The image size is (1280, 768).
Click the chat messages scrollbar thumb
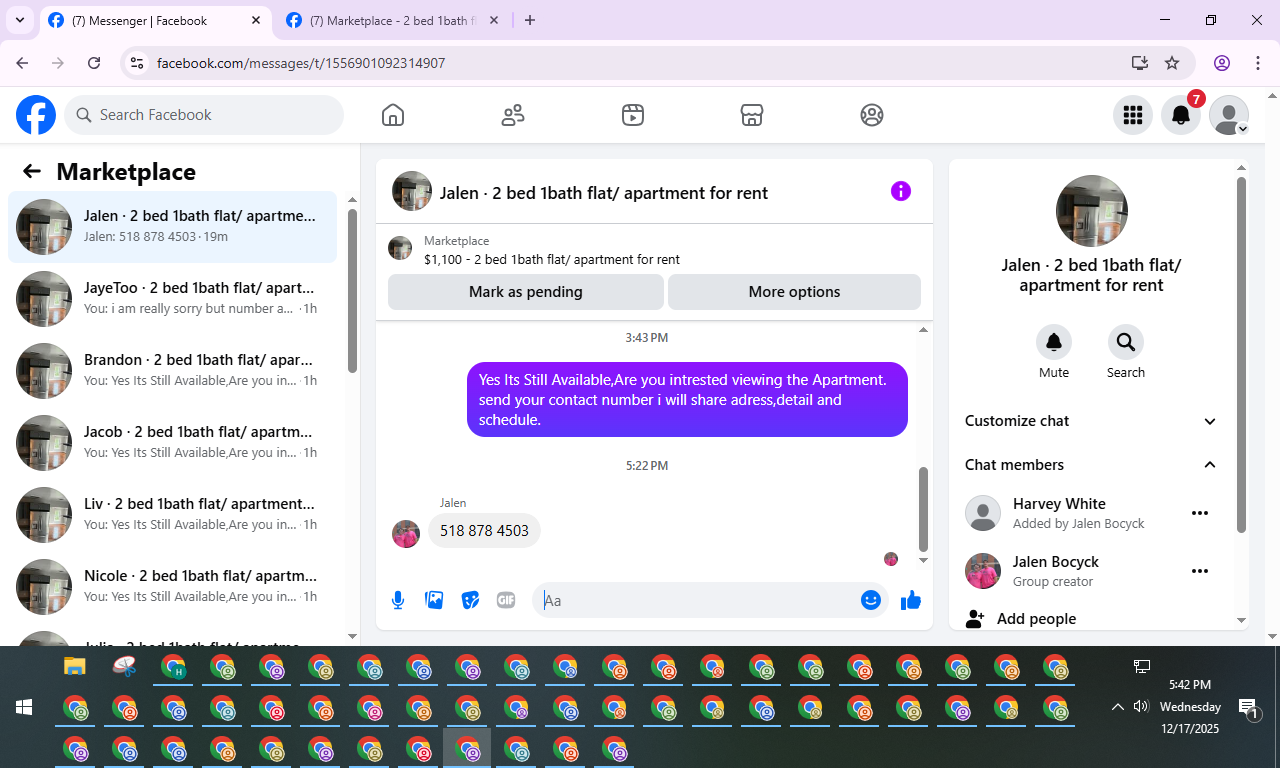(923, 509)
